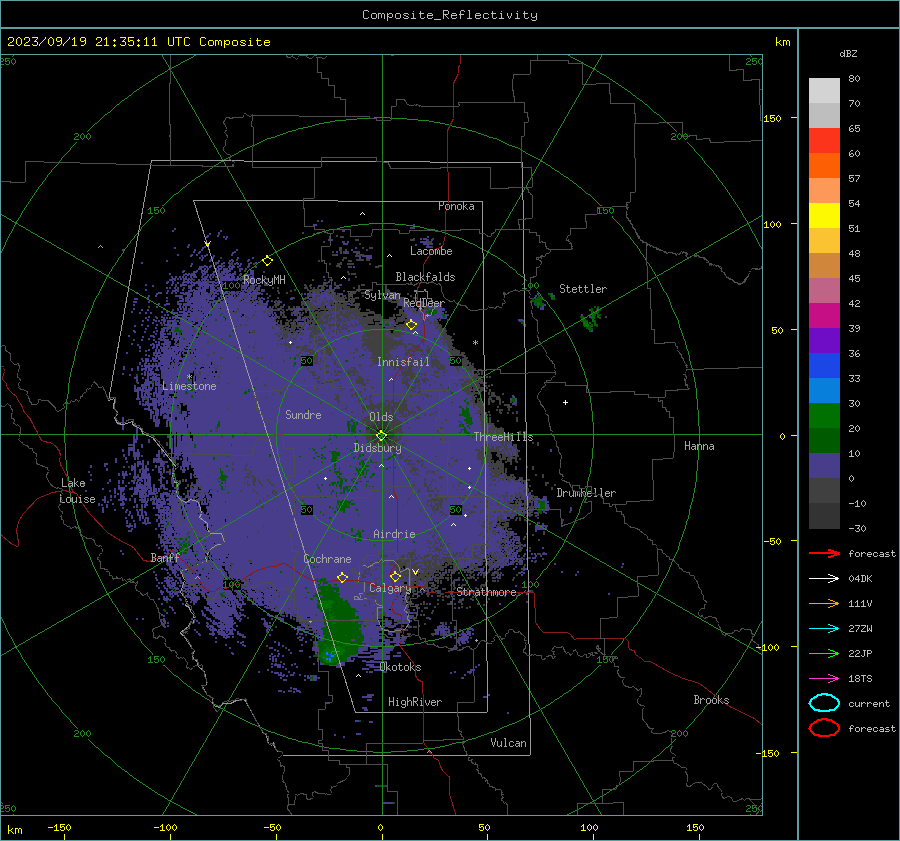The height and width of the screenshot is (841, 900).
Task: Click the Vulcan city label
Action: tap(508, 743)
